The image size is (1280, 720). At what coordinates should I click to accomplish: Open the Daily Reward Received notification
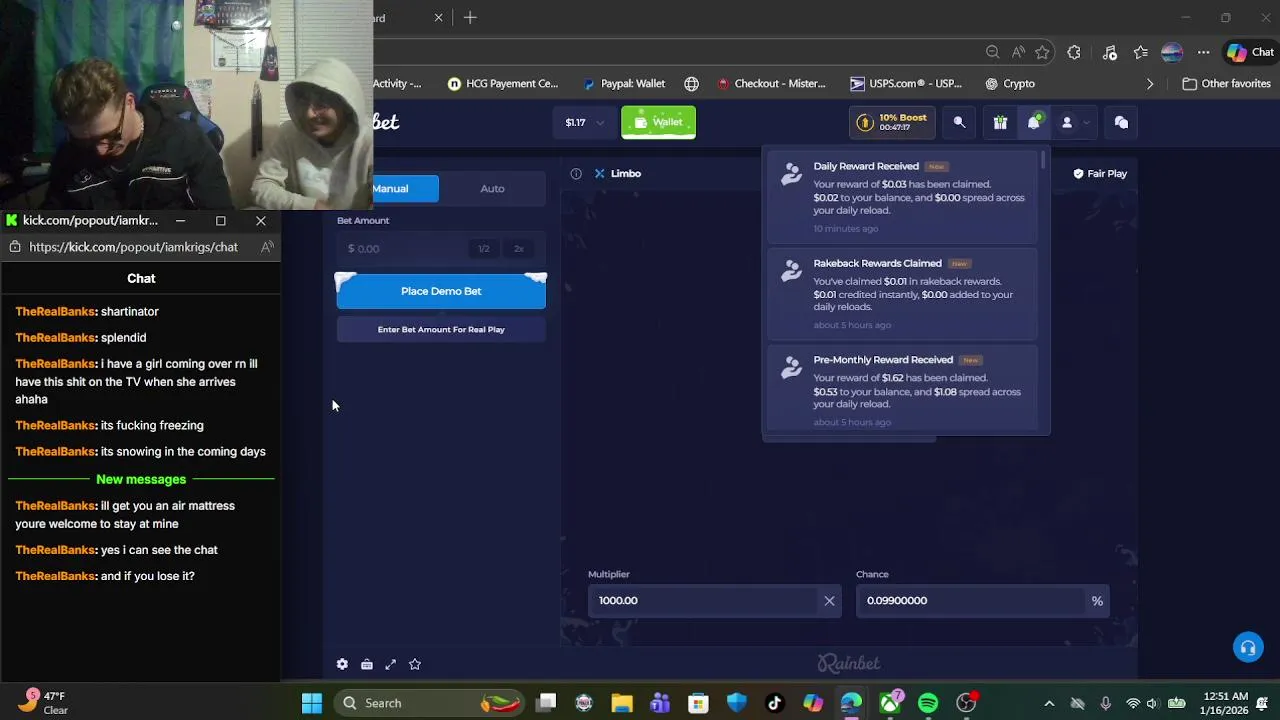click(x=903, y=197)
